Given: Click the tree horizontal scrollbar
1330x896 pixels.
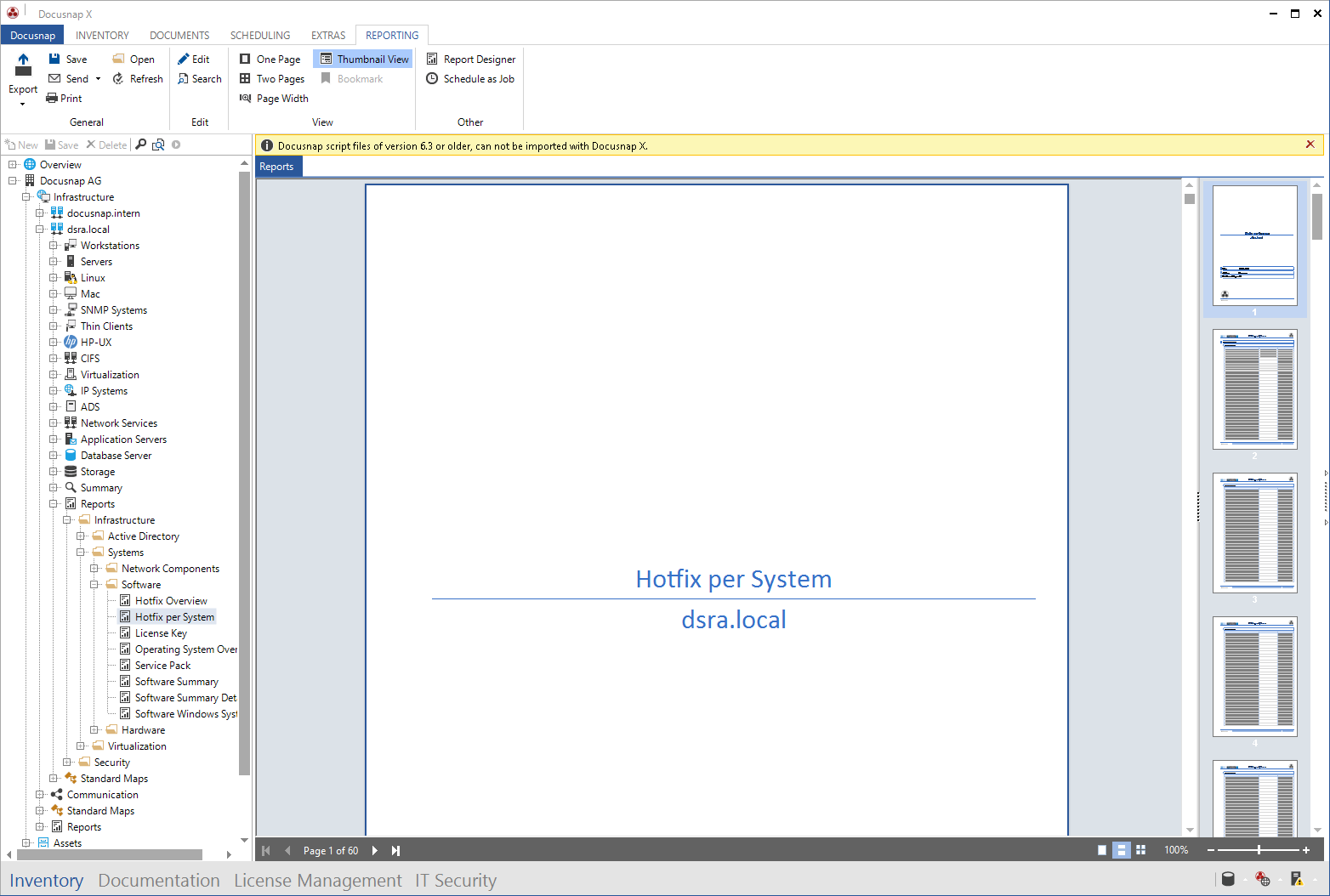Looking at the screenshot, I should (x=110, y=854).
